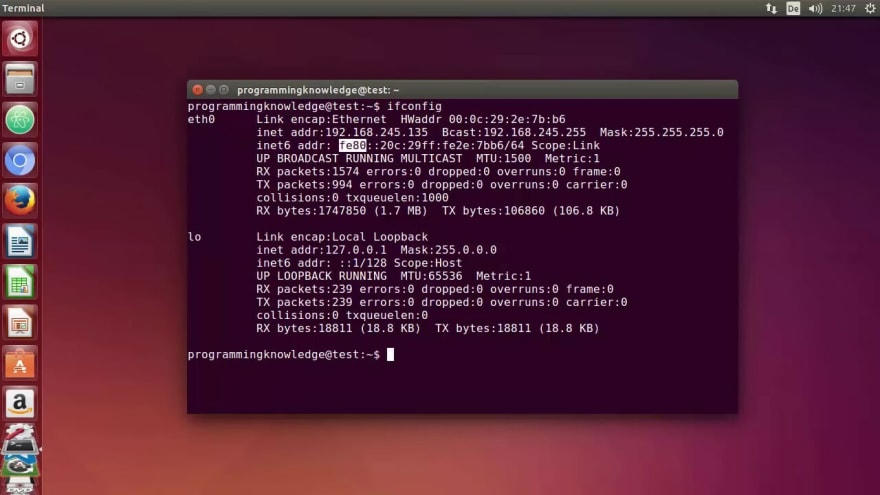This screenshot has width=880, height=495.
Task: Open LibreOffice Calc spreadsheet launcher
Action: point(20,282)
